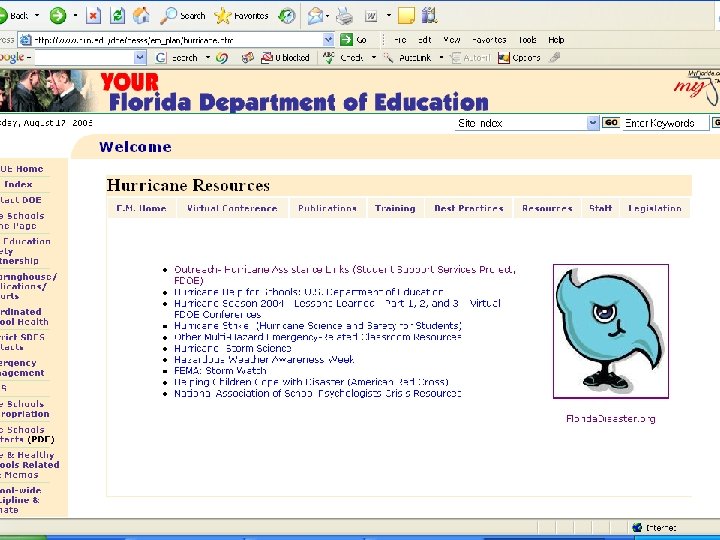Open Hurricane - Storm Science link

coord(233,349)
